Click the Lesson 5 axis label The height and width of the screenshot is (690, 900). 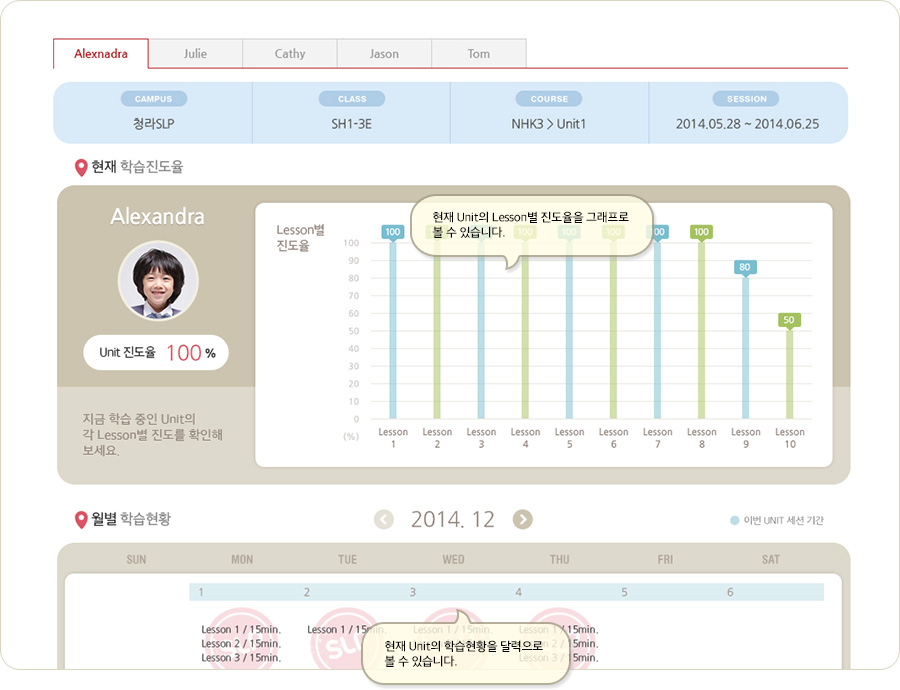click(x=569, y=437)
